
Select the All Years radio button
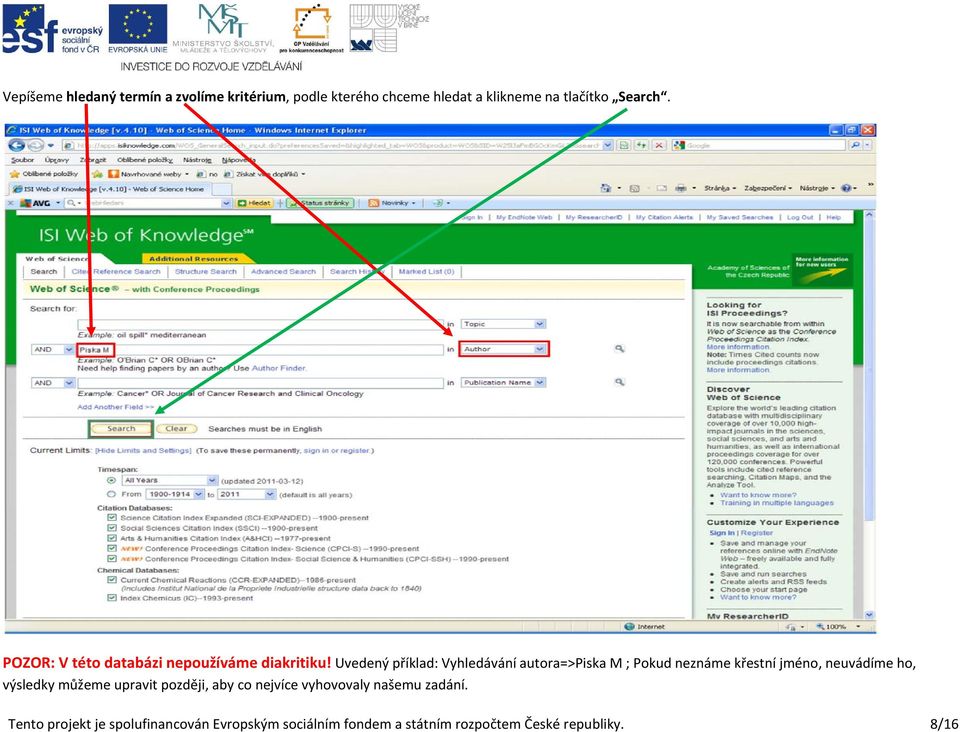pos(111,480)
